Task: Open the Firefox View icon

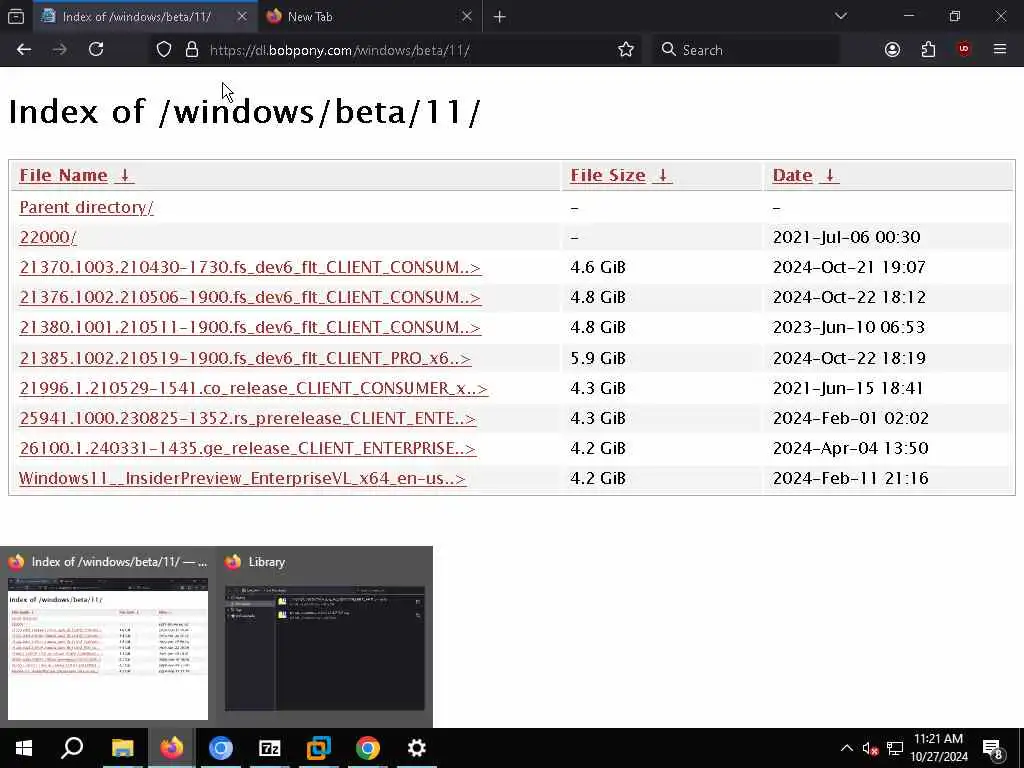Action: point(16,17)
